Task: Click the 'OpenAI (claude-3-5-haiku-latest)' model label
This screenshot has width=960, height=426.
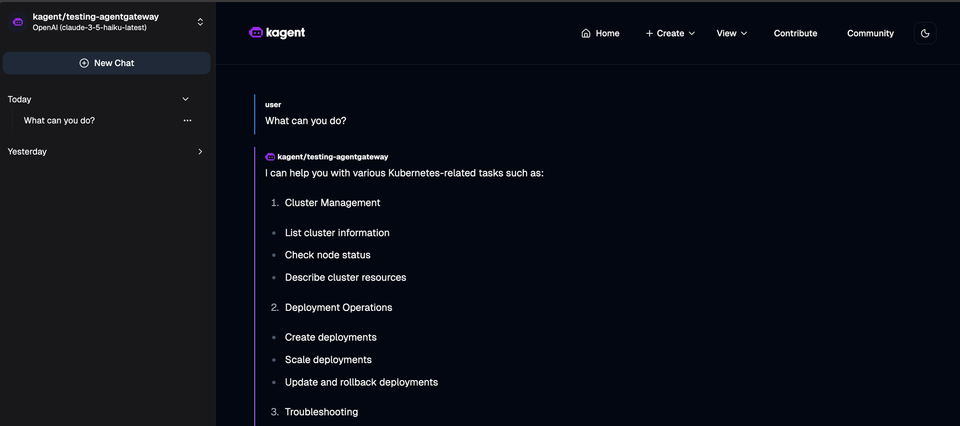Action: point(89,28)
